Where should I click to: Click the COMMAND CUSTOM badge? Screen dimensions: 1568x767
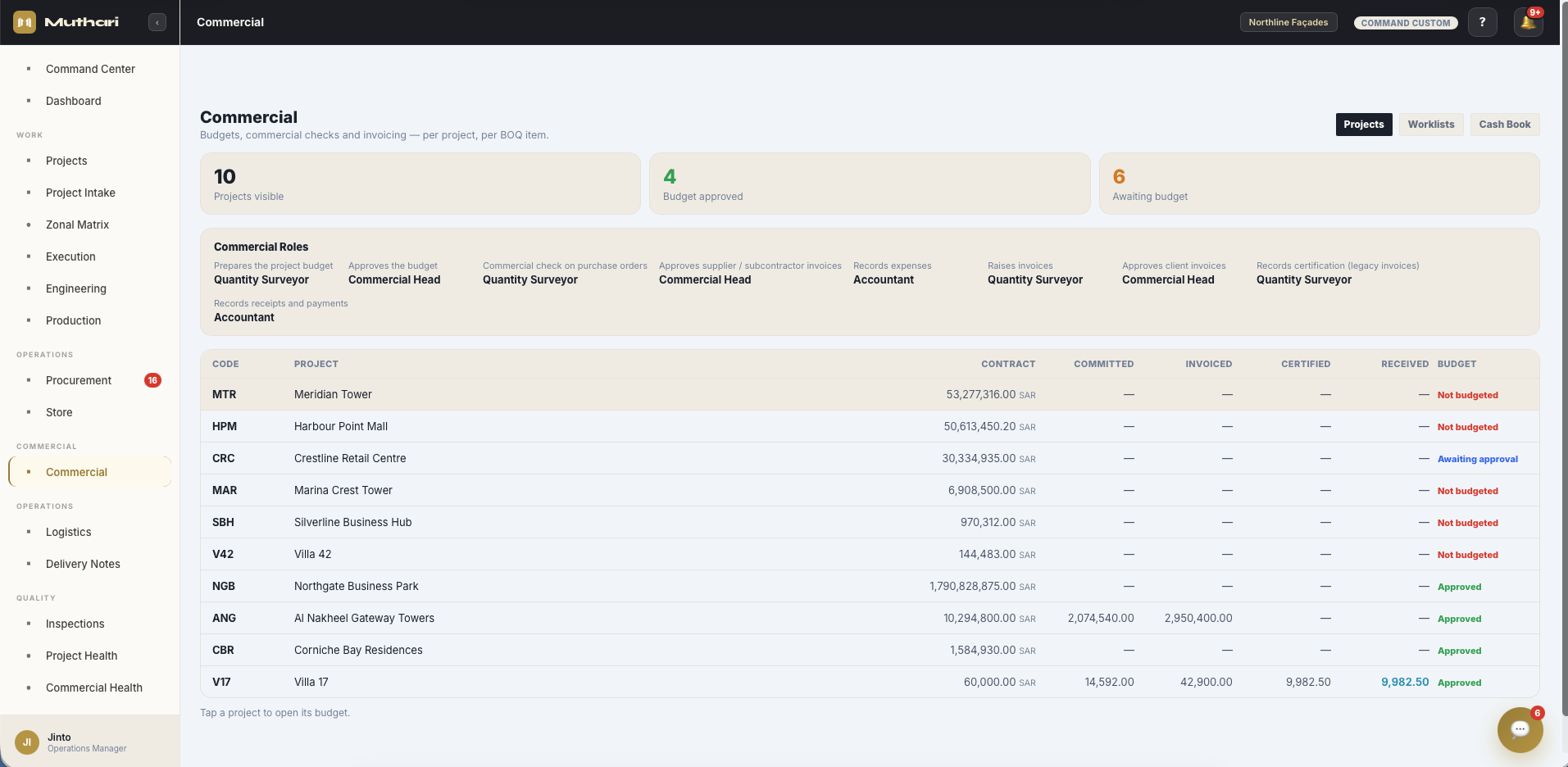(1406, 23)
